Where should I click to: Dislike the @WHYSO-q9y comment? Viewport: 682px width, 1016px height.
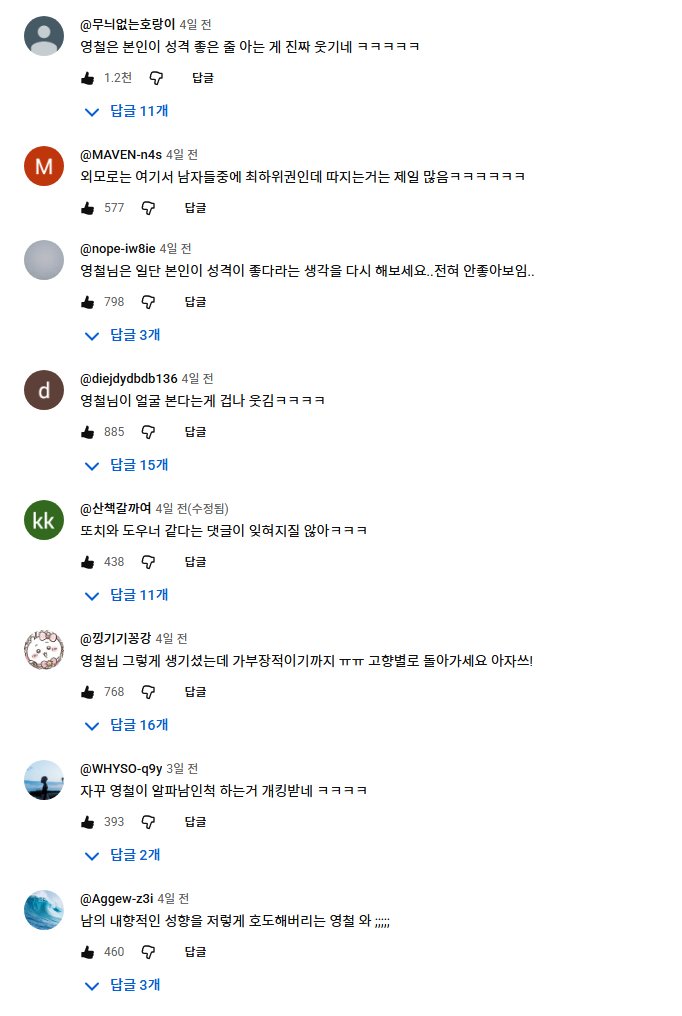(x=149, y=822)
